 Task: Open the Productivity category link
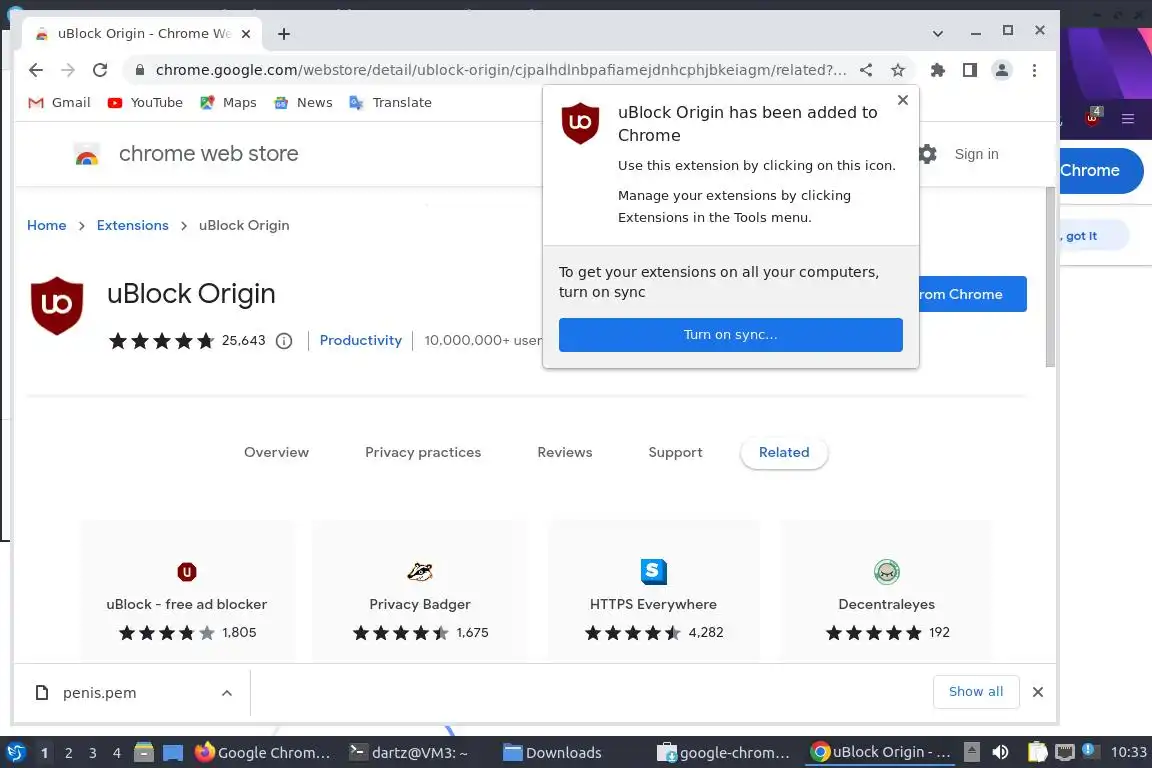(x=360, y=340)
